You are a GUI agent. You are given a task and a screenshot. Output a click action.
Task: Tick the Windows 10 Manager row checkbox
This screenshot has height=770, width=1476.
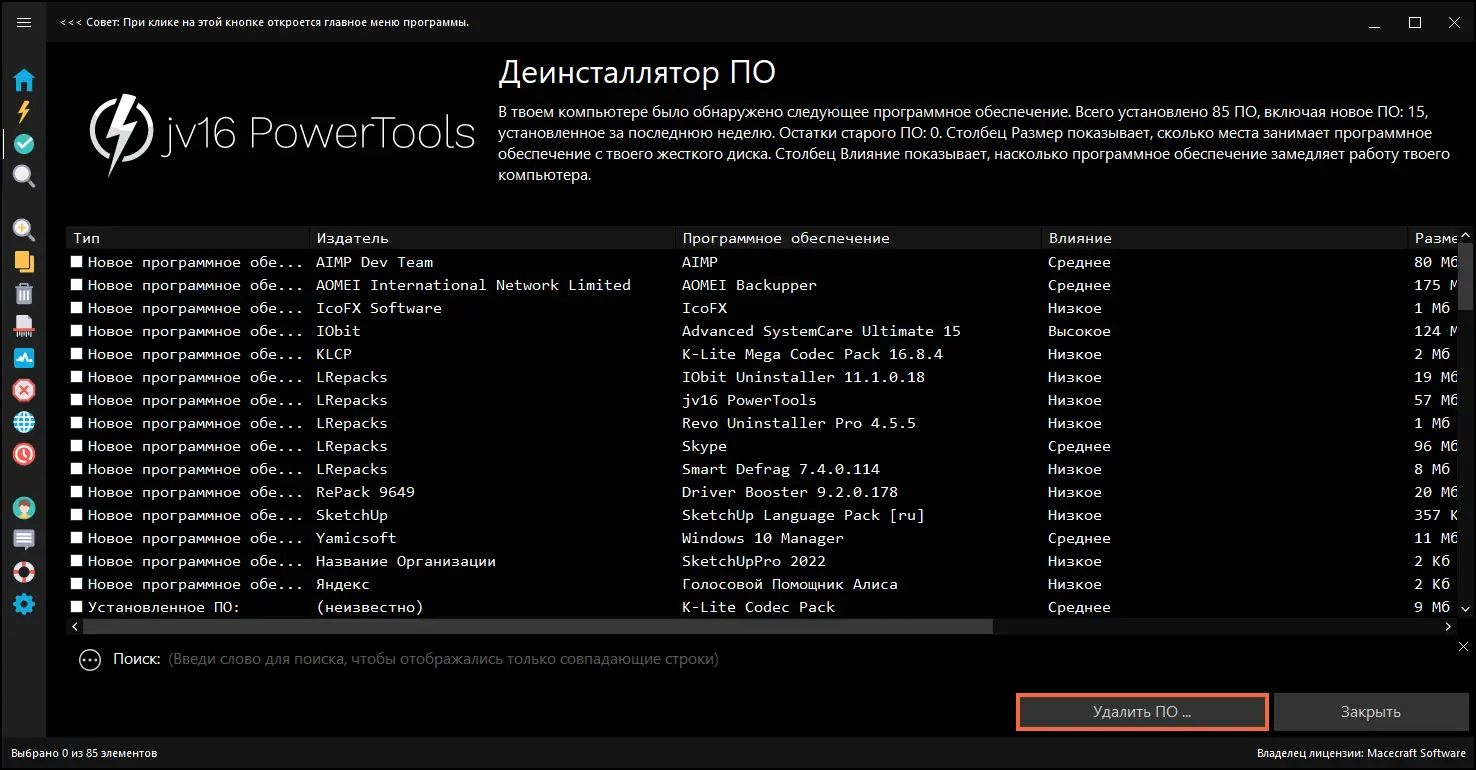click(77, 538)
